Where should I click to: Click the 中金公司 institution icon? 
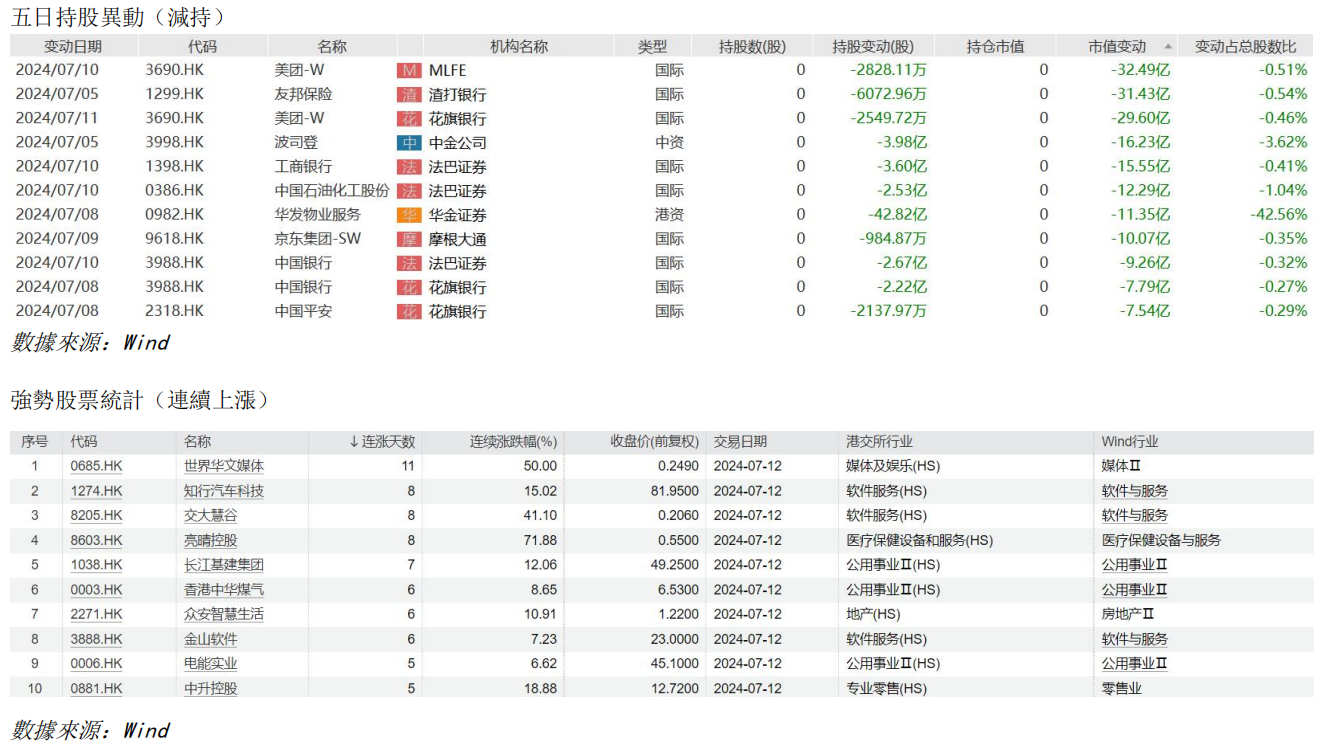pyautogui.click(x=409, y=142)
